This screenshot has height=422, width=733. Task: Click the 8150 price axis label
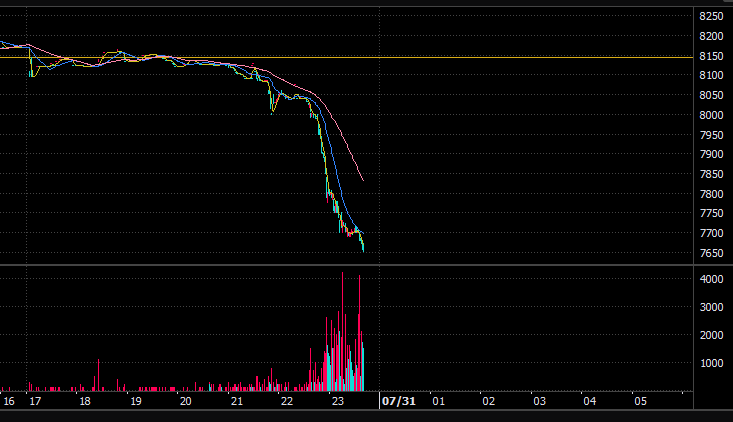tap(711, 57)
